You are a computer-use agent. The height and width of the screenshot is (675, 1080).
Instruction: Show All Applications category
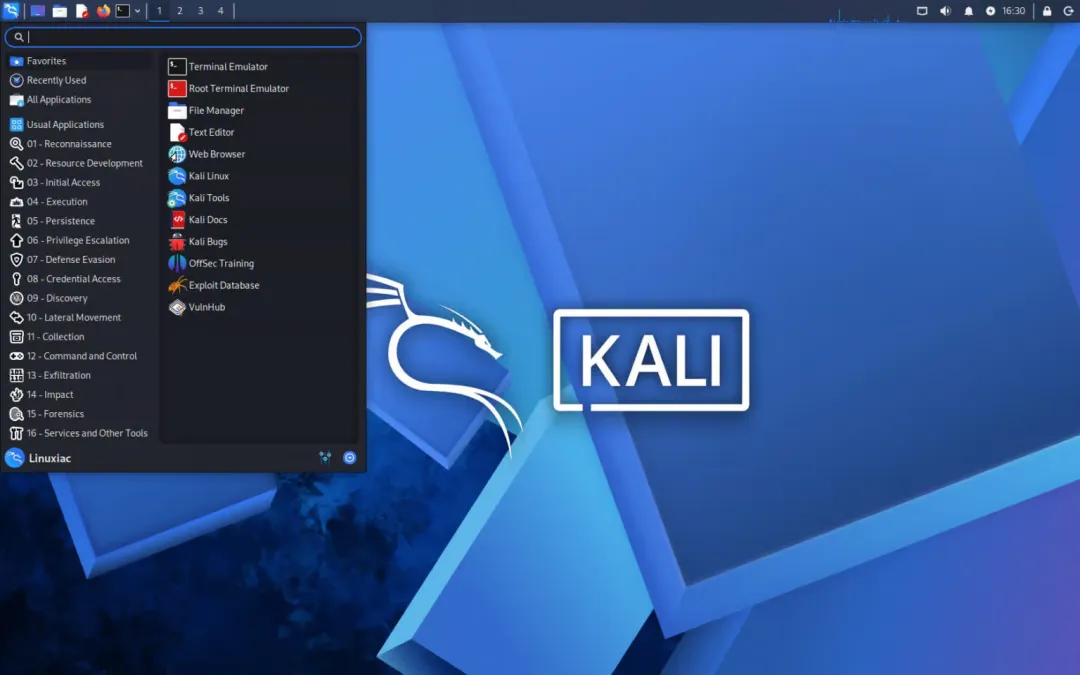(80, 100)
